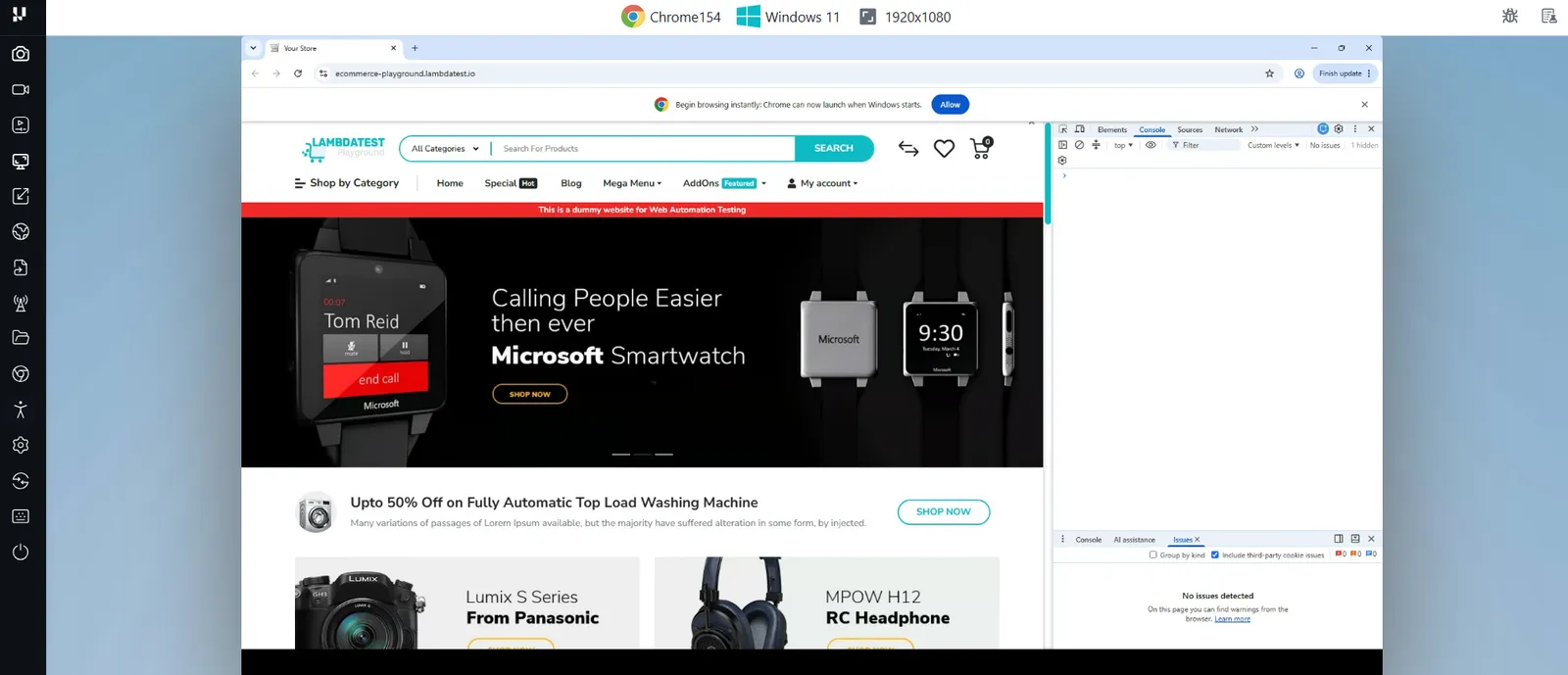Open the product compare arrows icon

point(908,149)
